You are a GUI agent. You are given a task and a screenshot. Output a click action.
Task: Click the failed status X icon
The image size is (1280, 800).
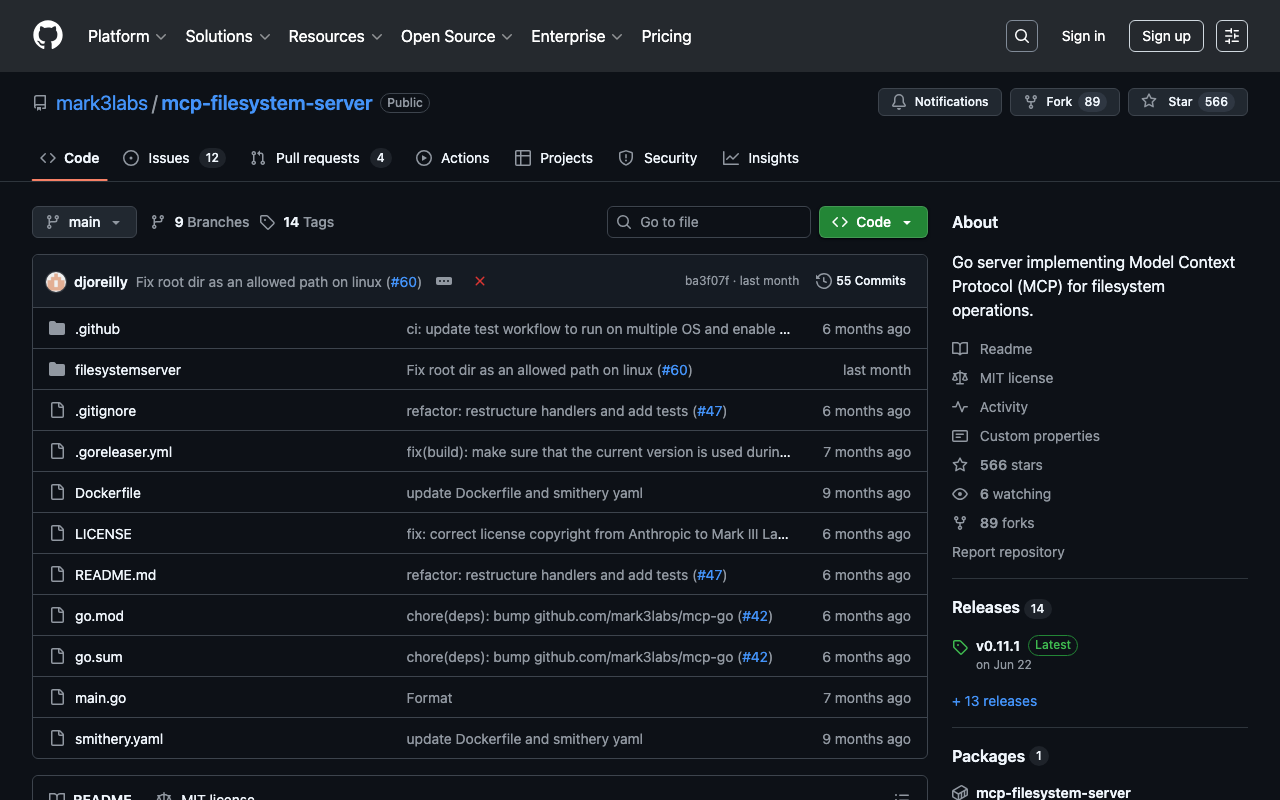point(480,281)
